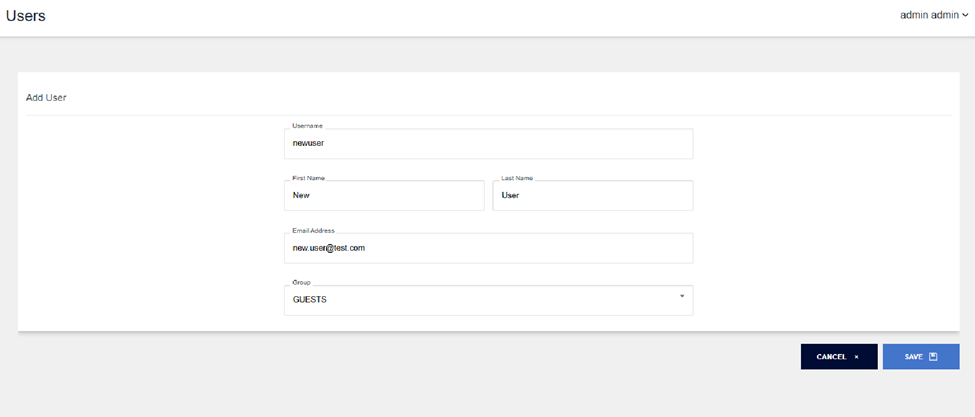Click the Username field label

pyautogui.click(x=307, y=126)
